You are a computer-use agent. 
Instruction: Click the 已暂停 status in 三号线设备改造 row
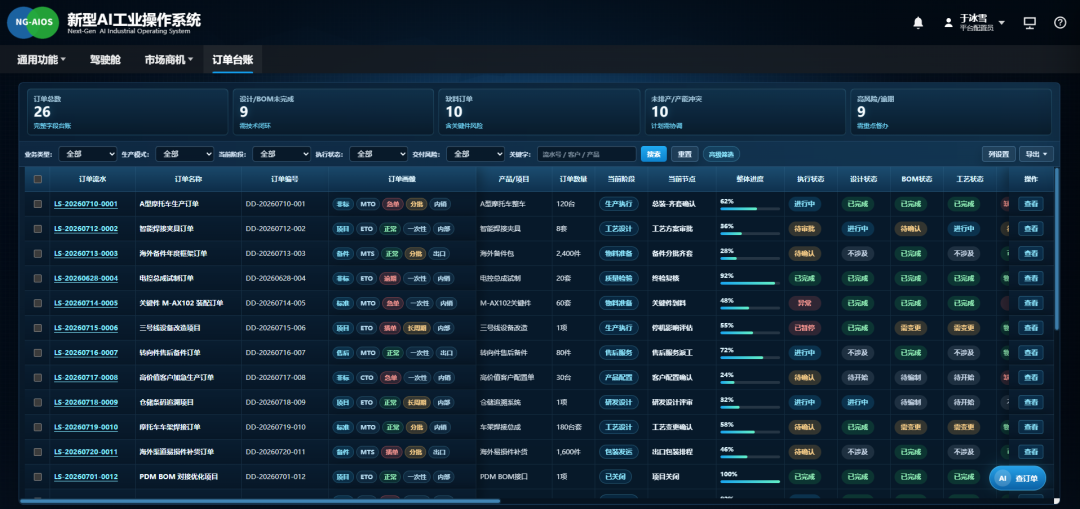click(804, 328)
